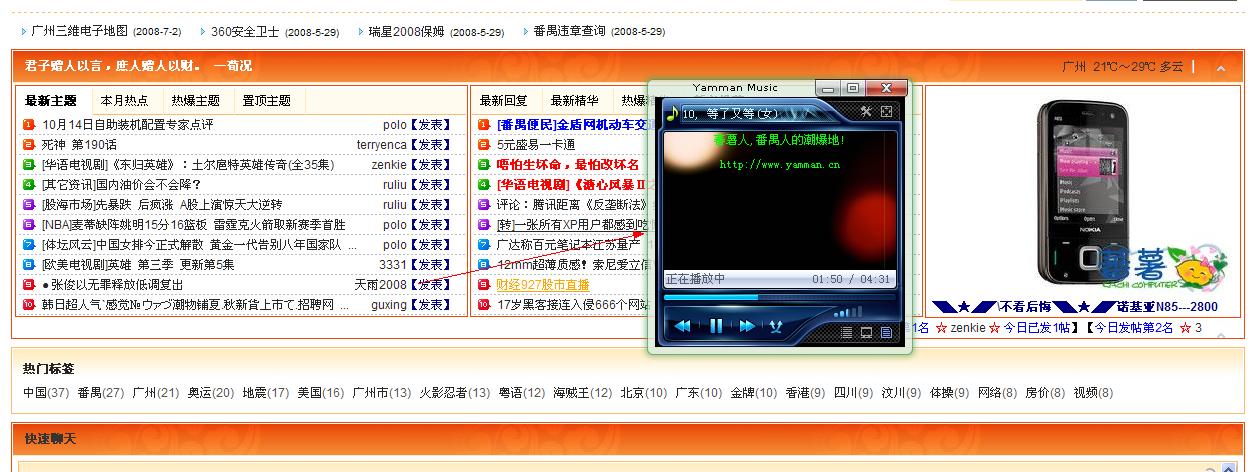Open lyrics page icon in player
The height and width of the screenshot is (472, 1252).
pos(885,332)
